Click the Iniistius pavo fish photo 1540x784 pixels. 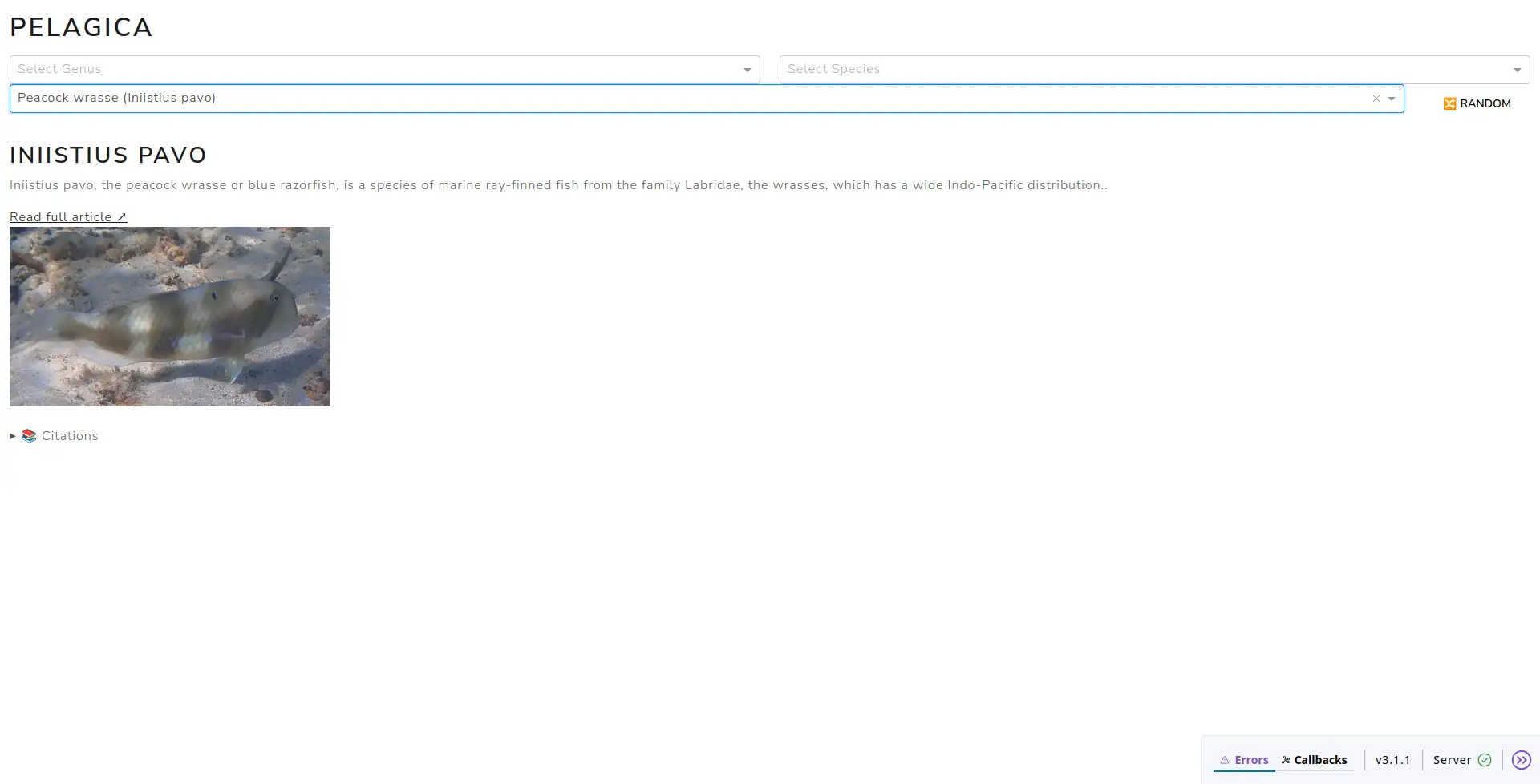coord(169,316)
